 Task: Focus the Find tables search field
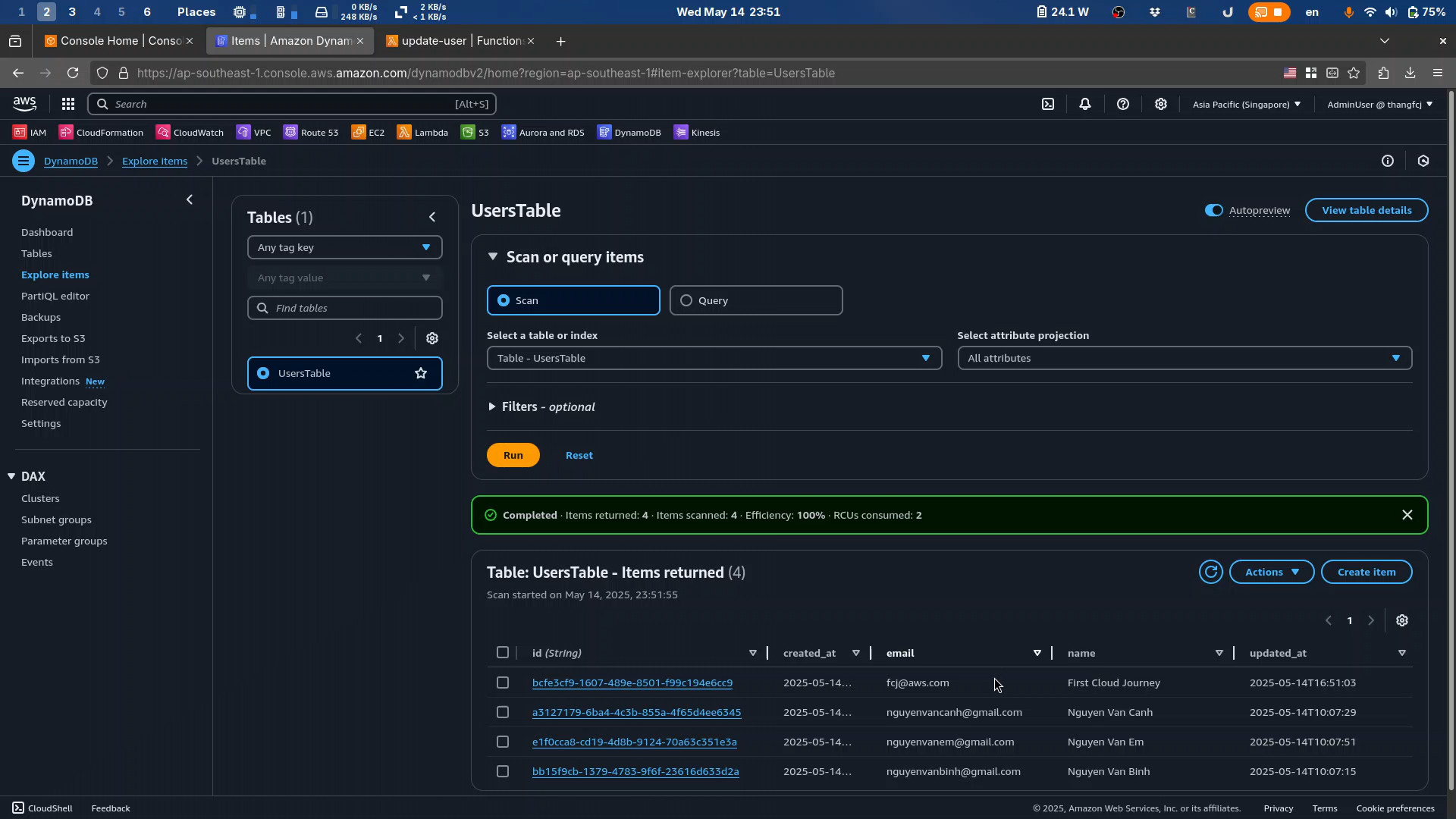tap(344, 308)
